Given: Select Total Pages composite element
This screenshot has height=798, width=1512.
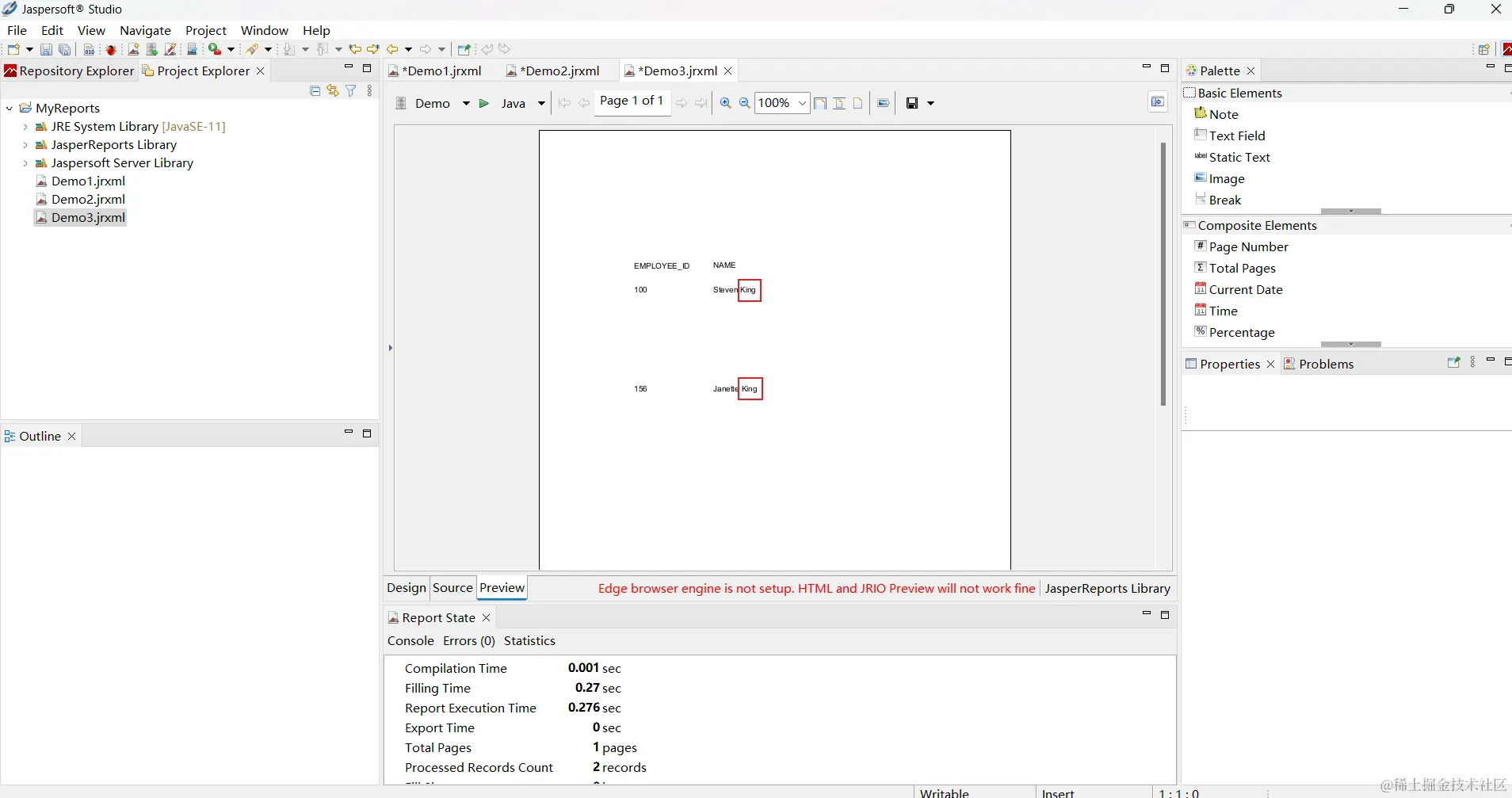Looking at the screenshot, I should pyautogui.click(x=1235, y=268).
